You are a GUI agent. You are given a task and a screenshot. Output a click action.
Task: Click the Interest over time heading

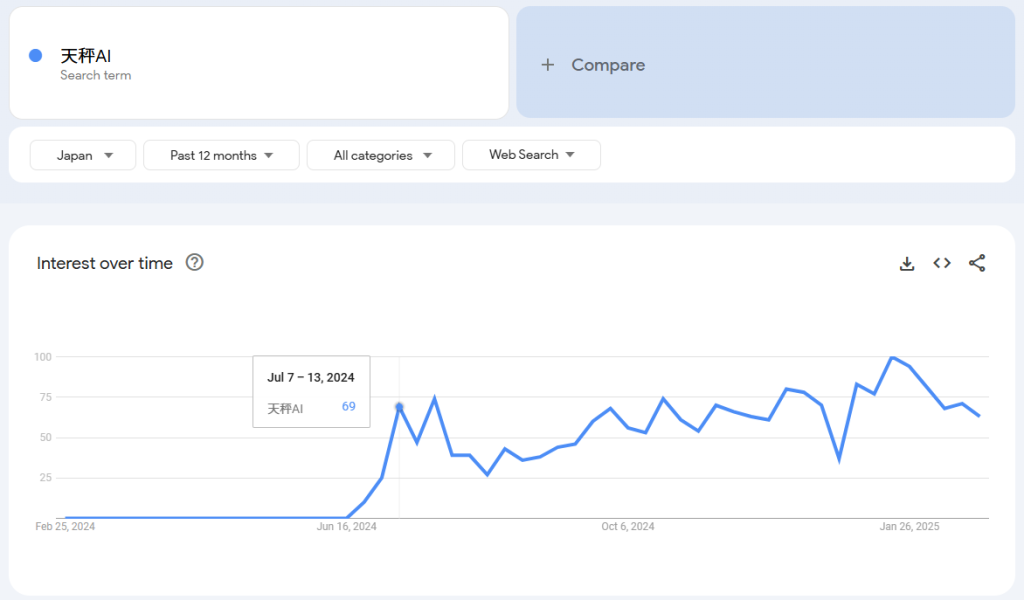point(105,263)
